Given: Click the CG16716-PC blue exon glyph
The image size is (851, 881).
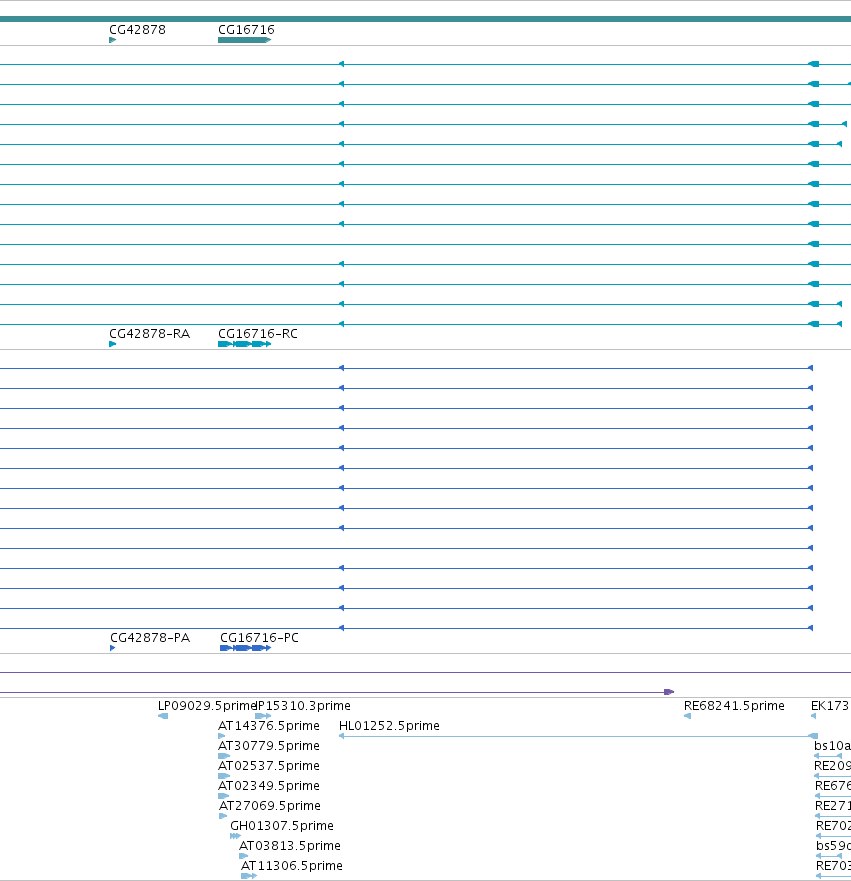Looking at the screenshot, I should tap(245, 648).
